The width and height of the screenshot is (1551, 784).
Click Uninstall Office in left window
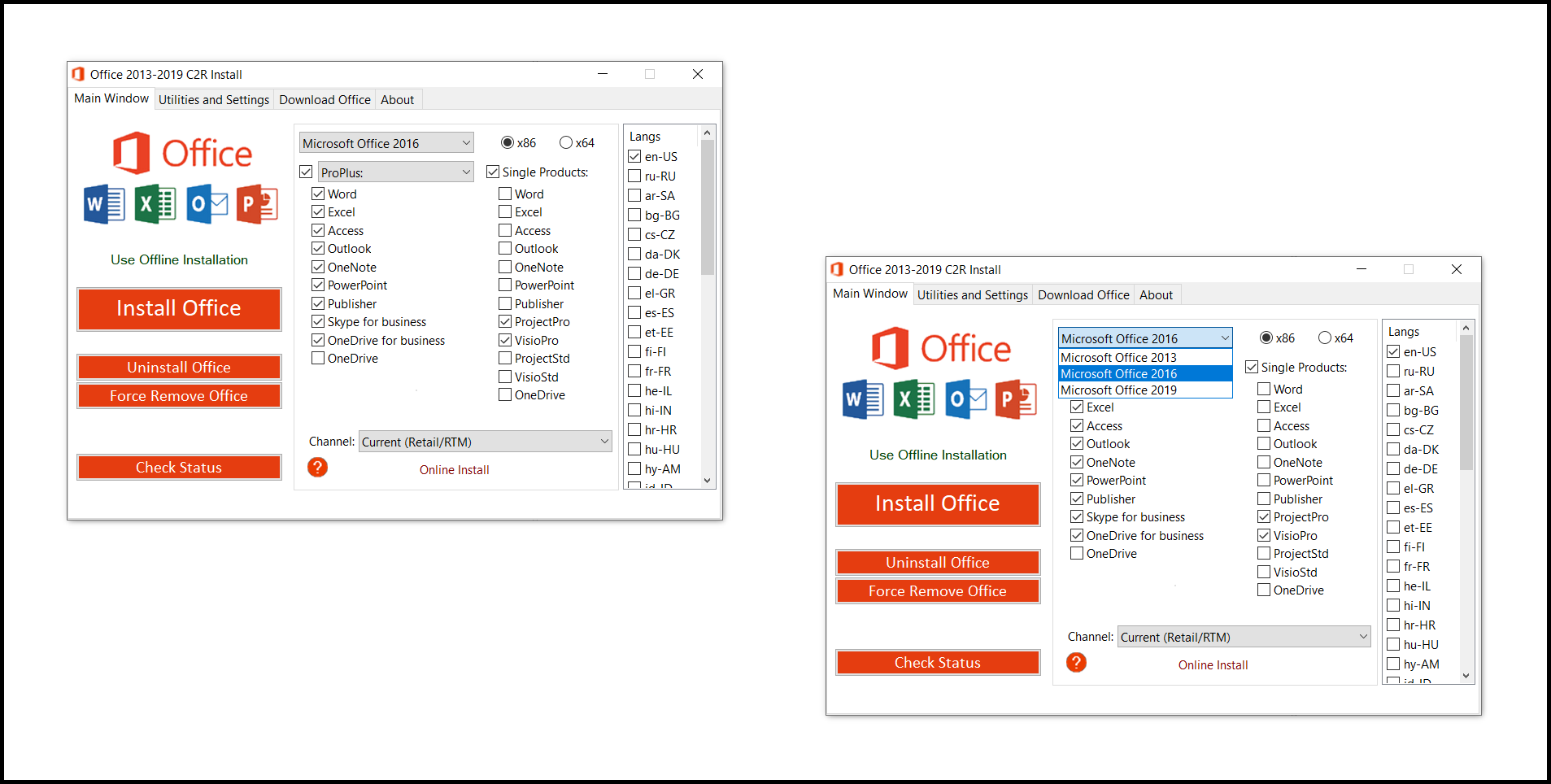pyautogui.click(x=179, y=368)
